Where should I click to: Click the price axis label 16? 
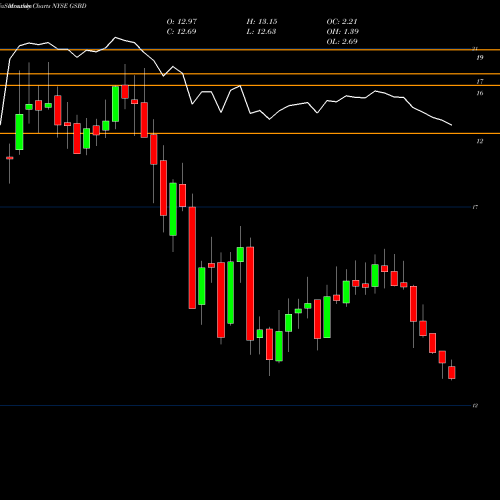[480, 93]
